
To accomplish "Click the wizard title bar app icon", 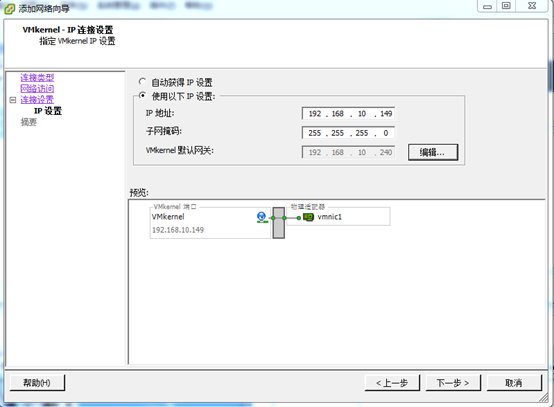I will coord(10,9).
